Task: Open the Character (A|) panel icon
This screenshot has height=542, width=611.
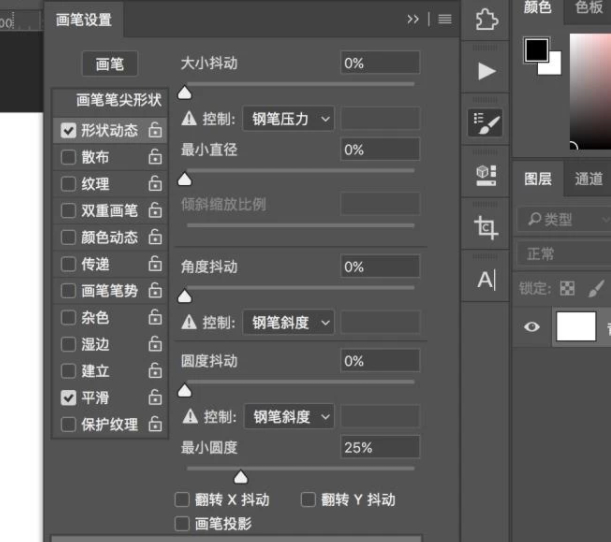Action: click(x=486, y=280)
